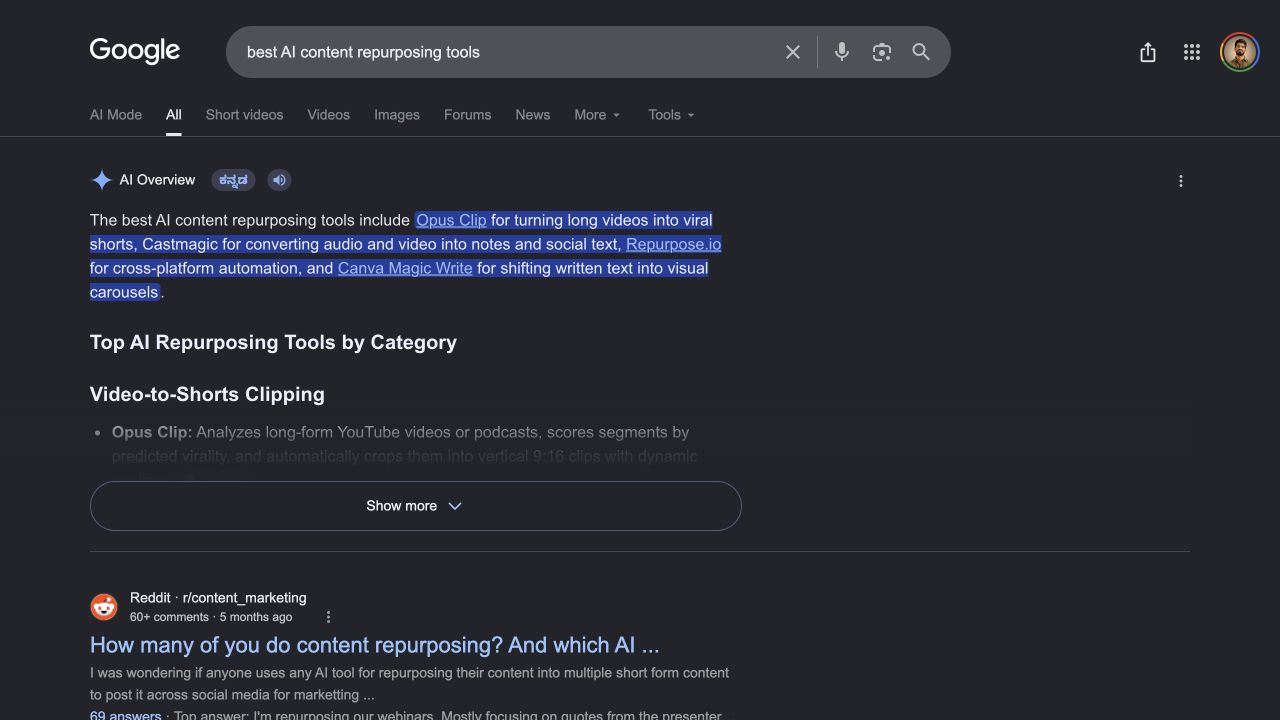Select the All results tab

(174, 115)
